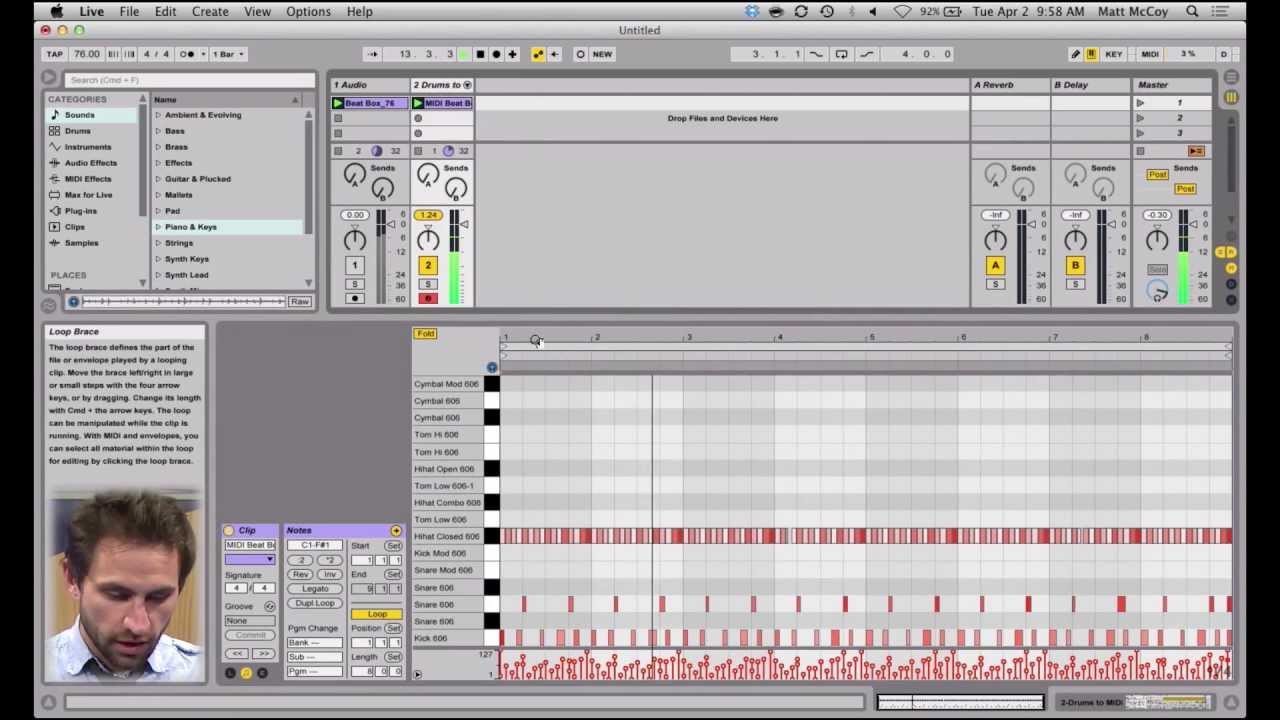Open the View menu
1280x720 pixels.
click(x=257, y=11)
